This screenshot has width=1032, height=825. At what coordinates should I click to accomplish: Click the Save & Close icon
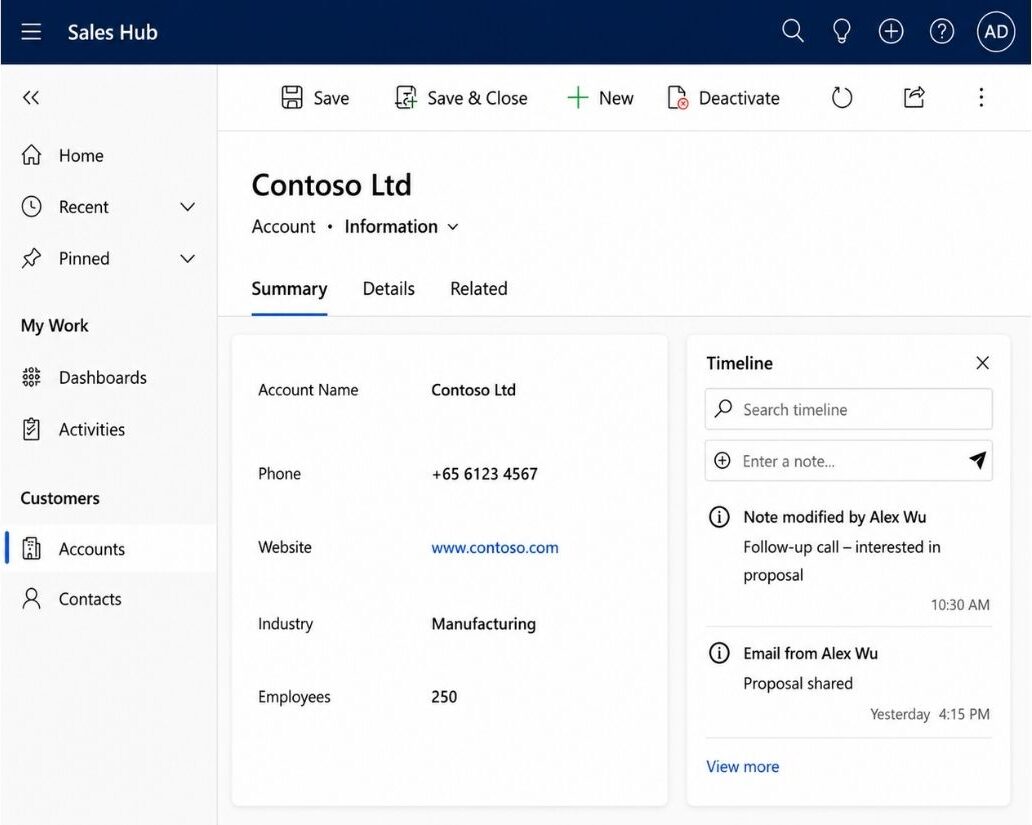405,97
